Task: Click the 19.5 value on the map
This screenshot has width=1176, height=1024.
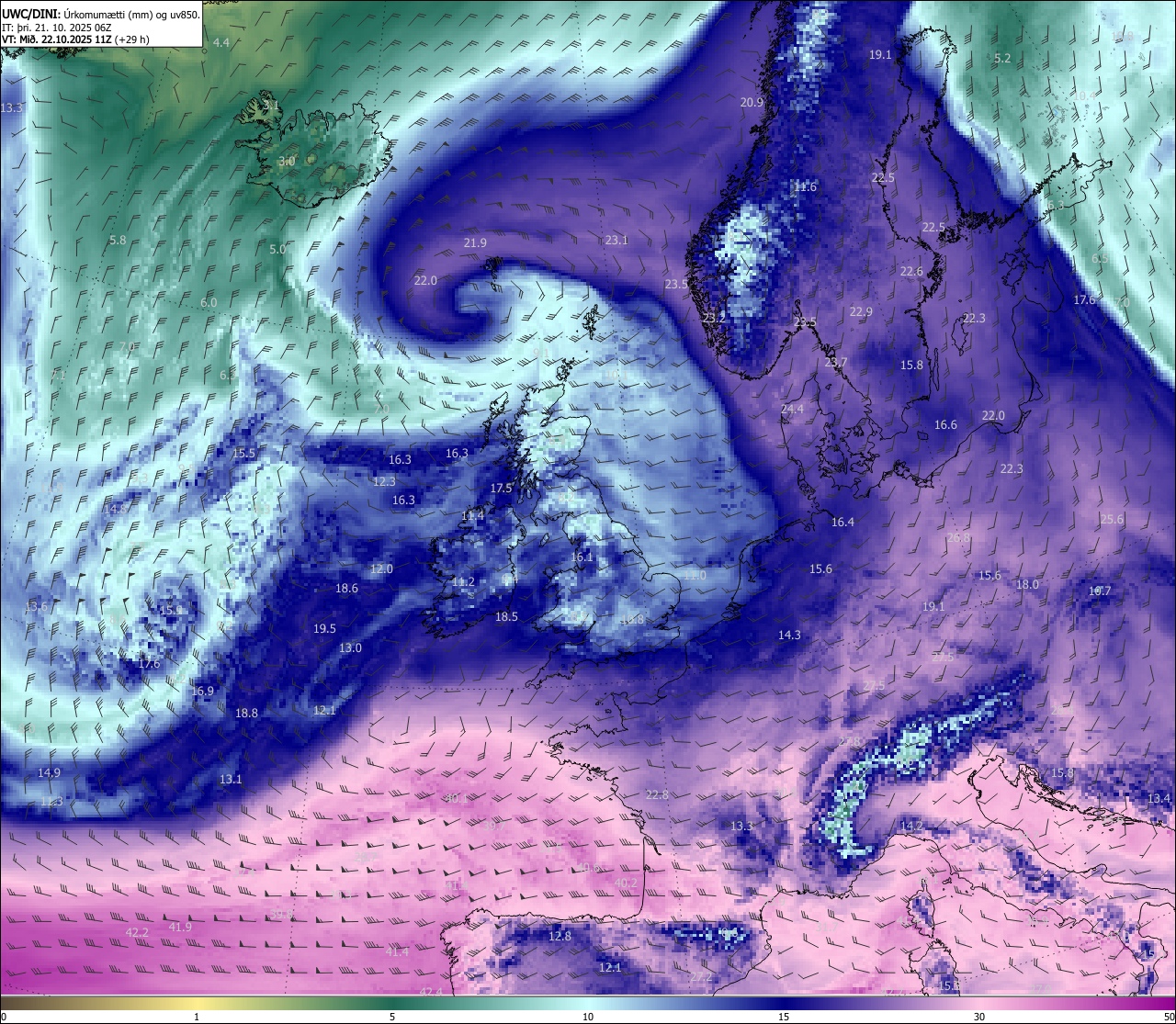Action: 324,629
